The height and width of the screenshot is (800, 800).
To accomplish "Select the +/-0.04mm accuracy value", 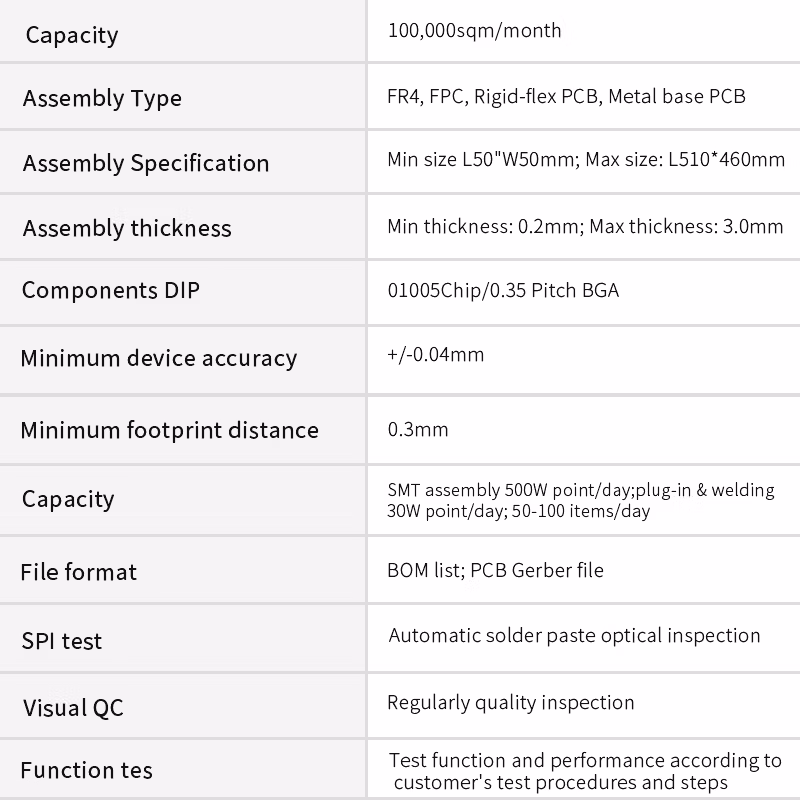I will pos(435,354).
